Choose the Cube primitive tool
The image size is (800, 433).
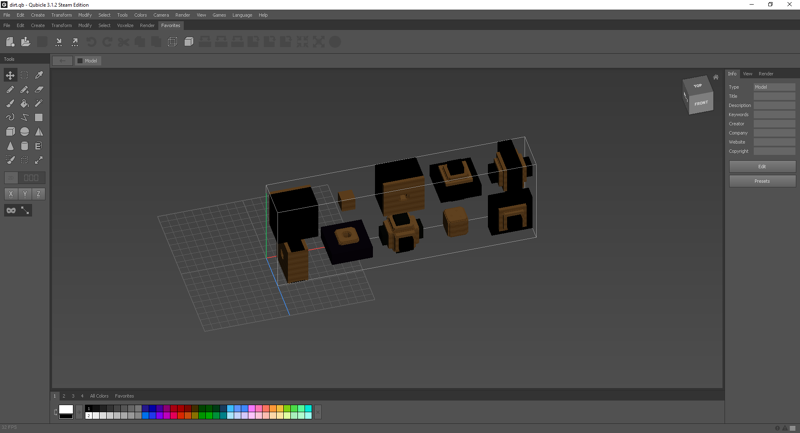10,131
